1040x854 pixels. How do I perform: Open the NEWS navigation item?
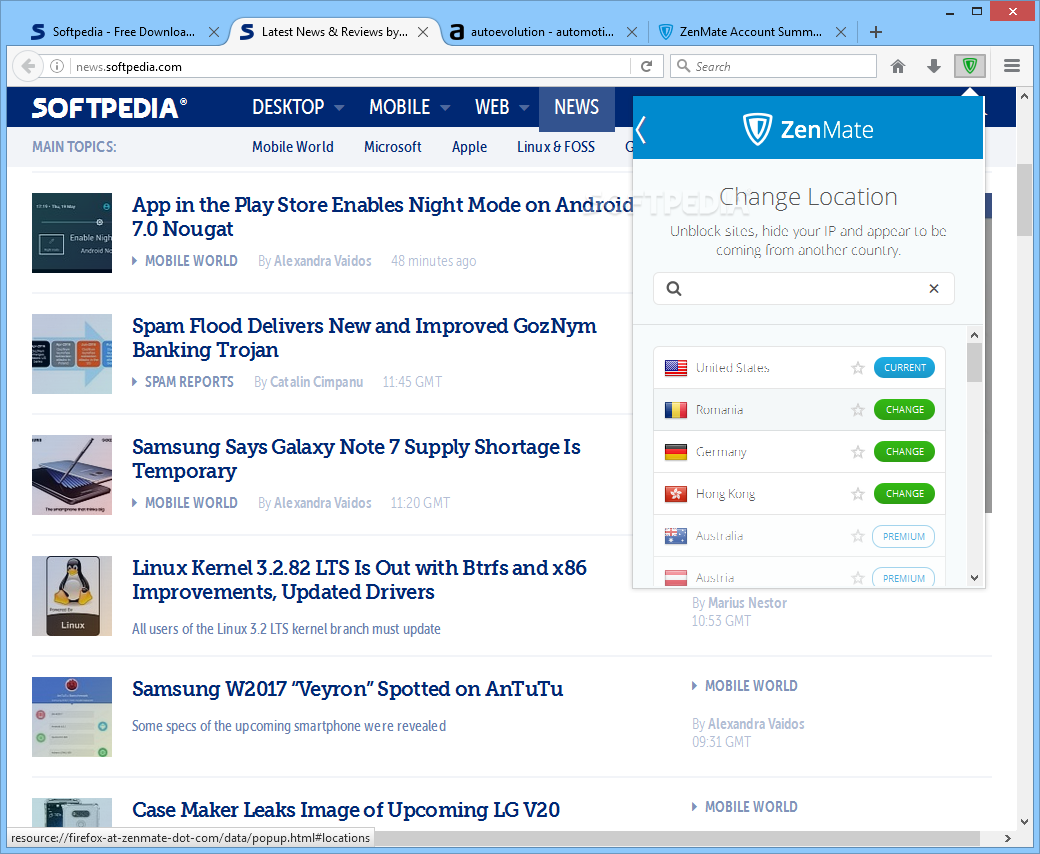point(576,107)
